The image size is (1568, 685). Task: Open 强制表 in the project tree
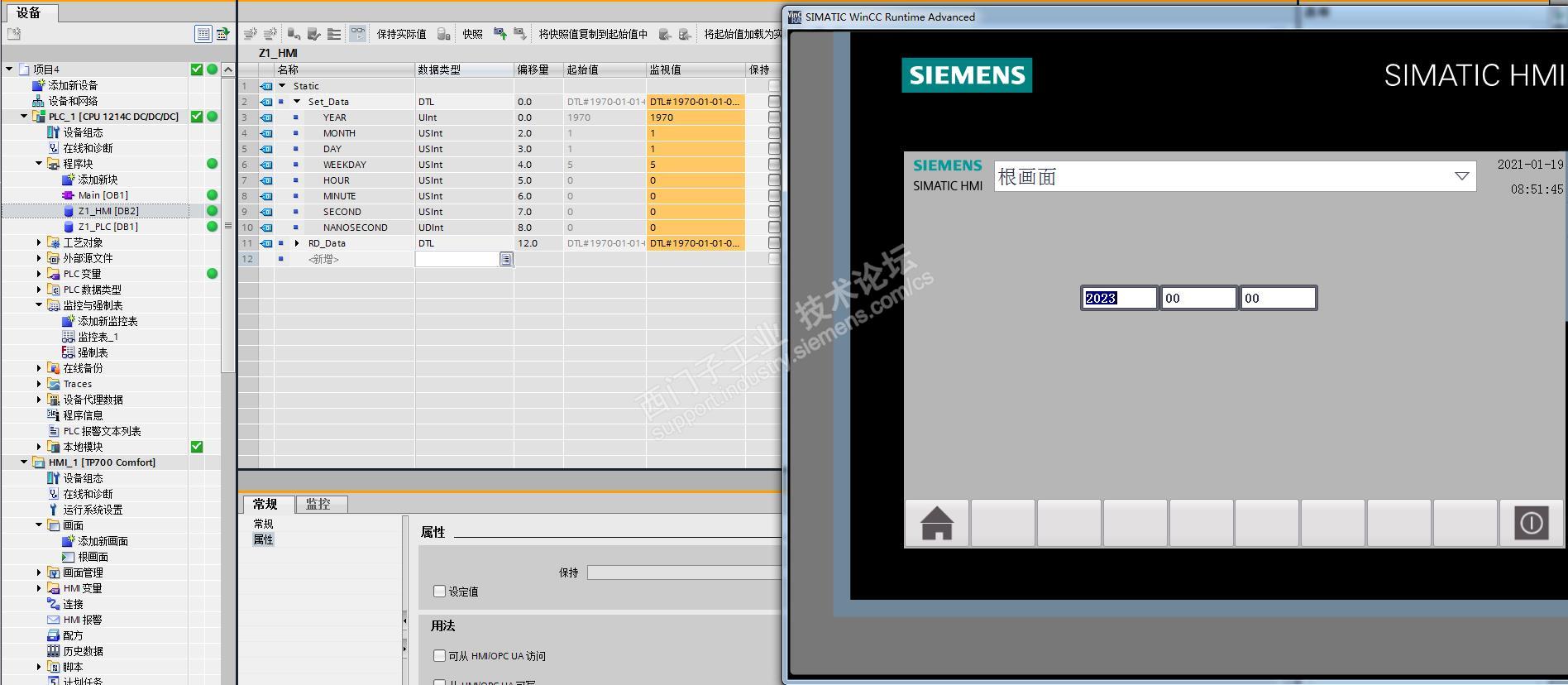[x=92, y=352]
